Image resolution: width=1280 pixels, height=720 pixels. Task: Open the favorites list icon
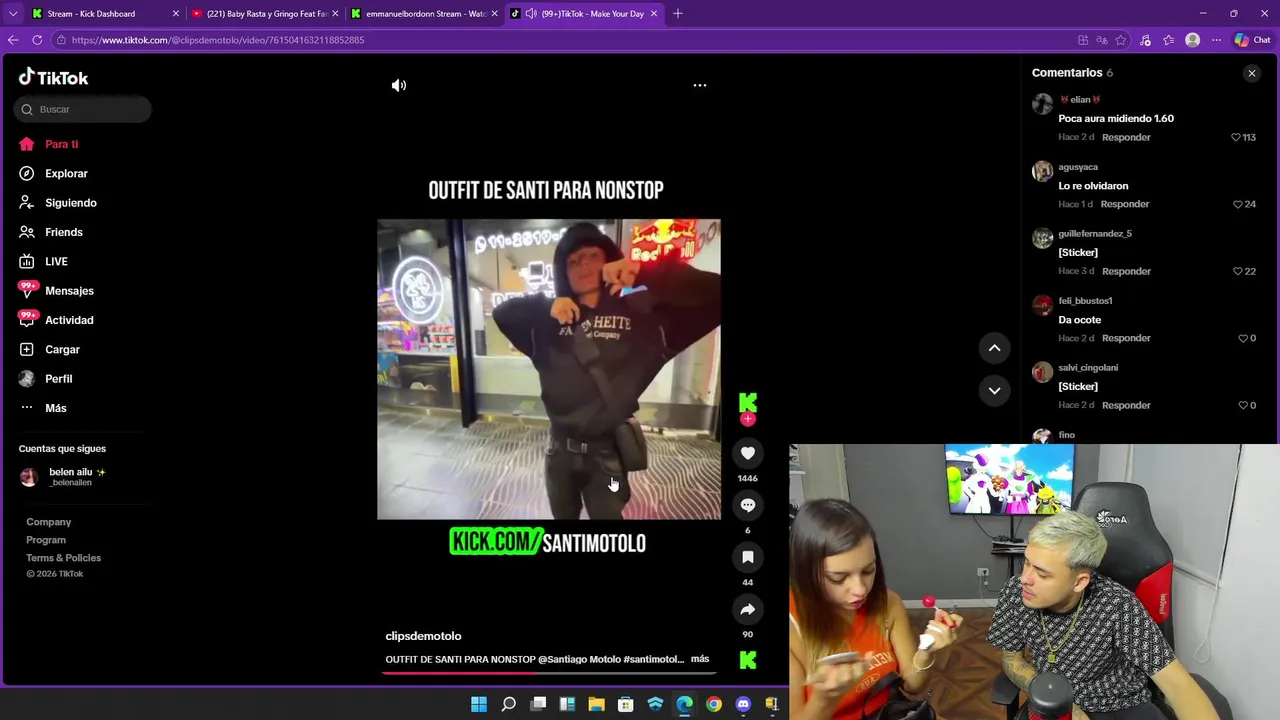1169,40
